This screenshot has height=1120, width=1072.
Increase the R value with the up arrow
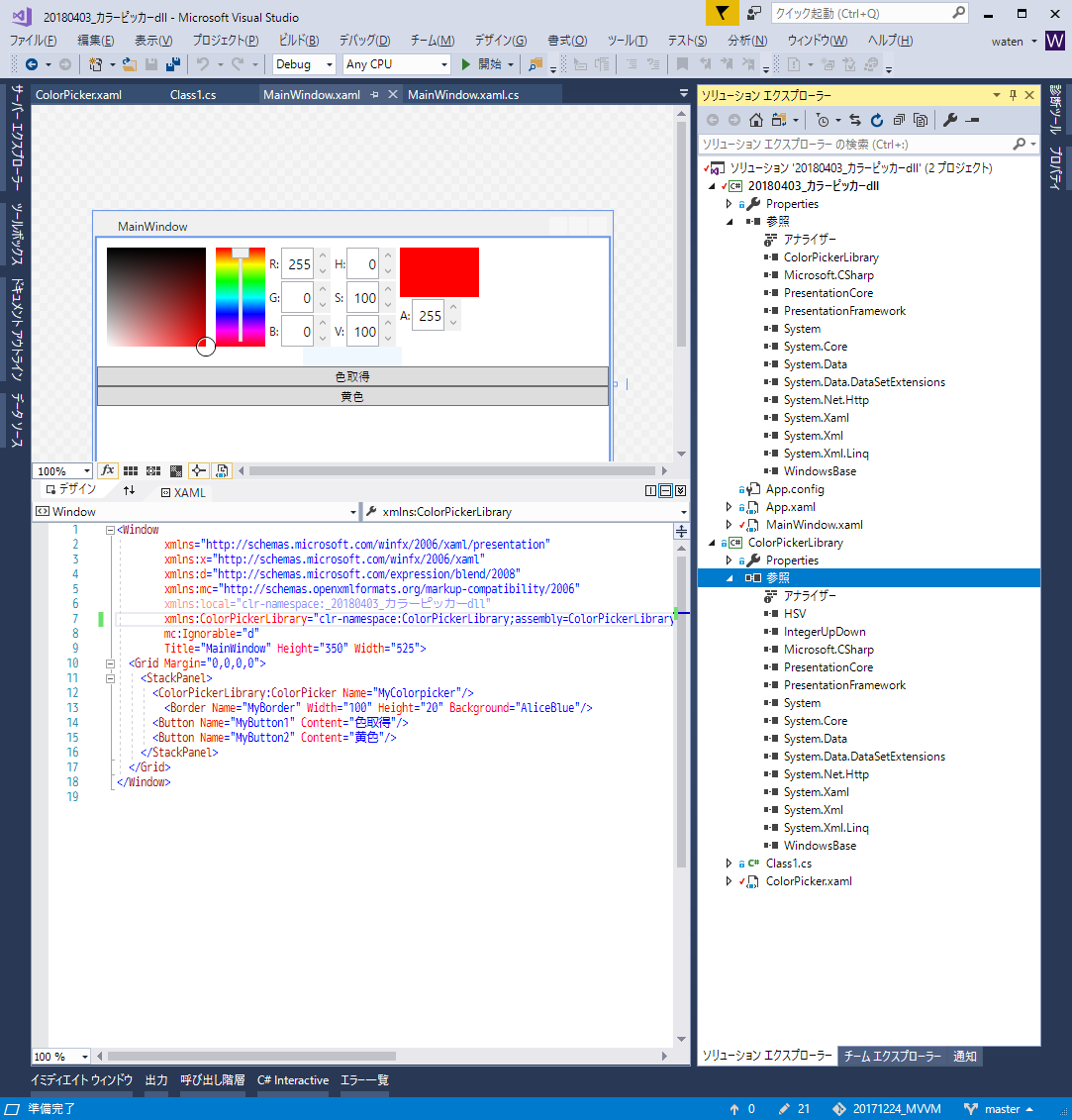(323, 255)
